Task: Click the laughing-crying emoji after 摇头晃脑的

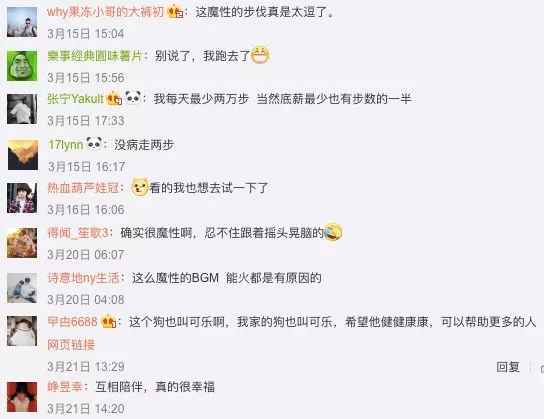Action: coord(333,232)
